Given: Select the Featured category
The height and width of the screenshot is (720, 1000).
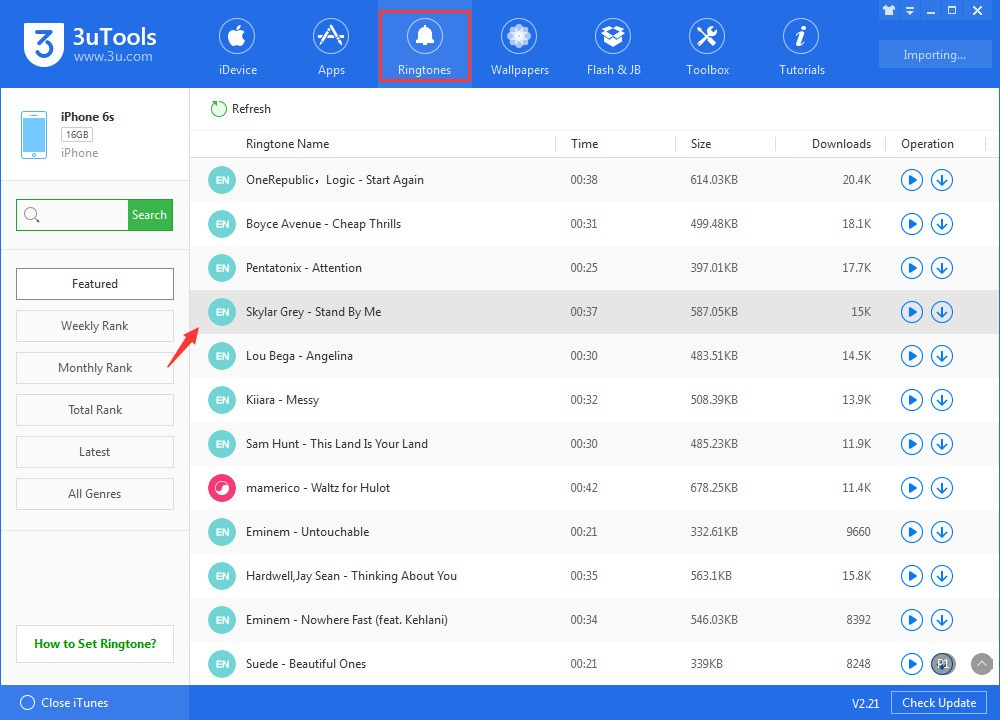Looking at the screenshot, I should coord(95,284).
